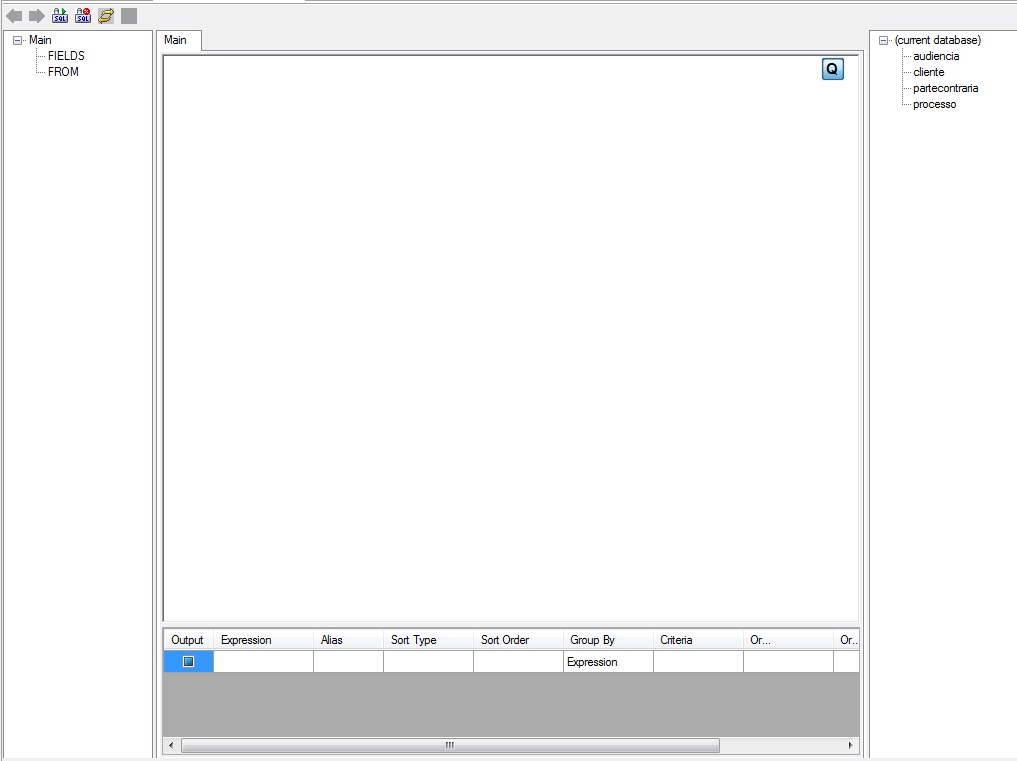Click the empty Expression cell in grid
Viewport: 1017px width, 761px height.
click(x=263, y=662)
